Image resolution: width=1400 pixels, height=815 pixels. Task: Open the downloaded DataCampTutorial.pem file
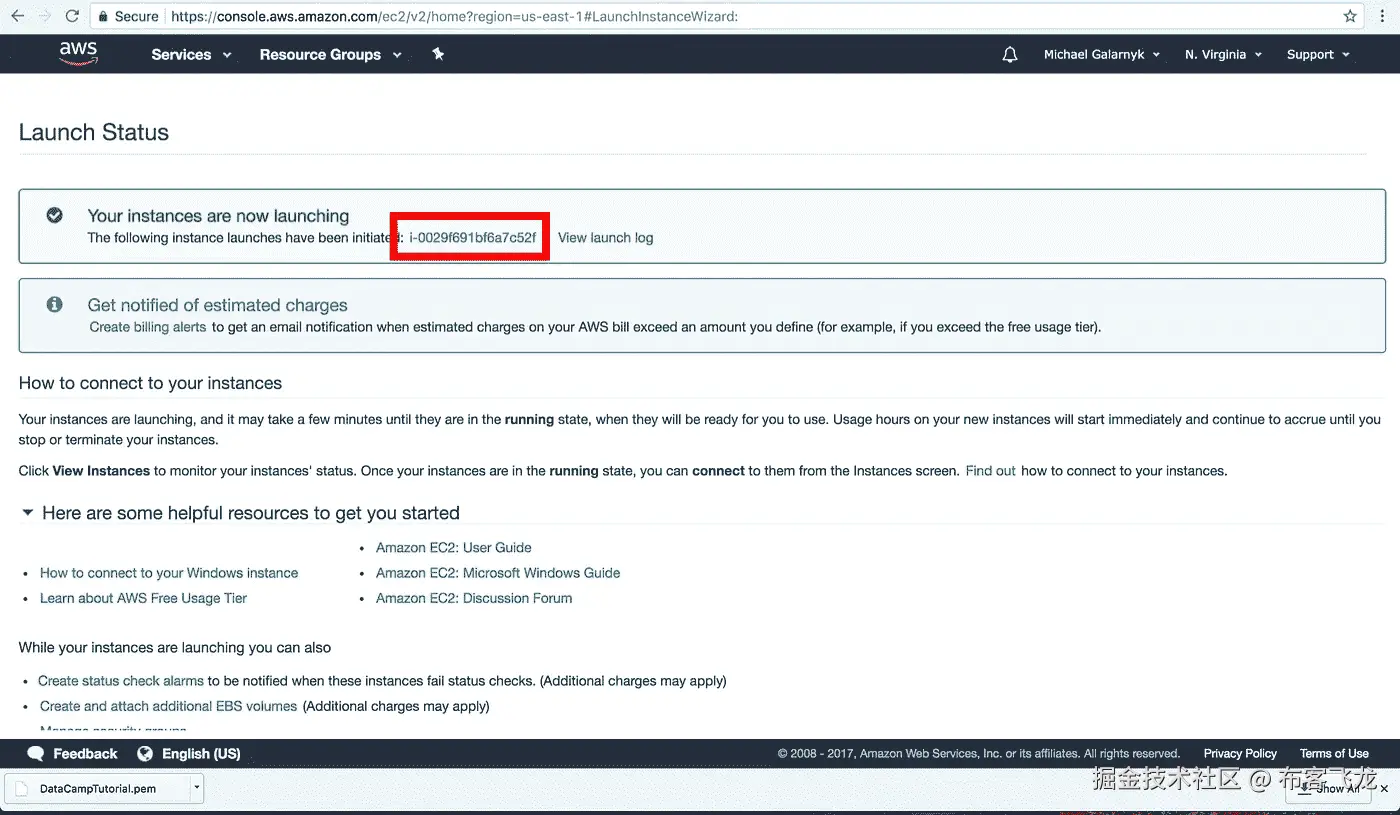(98, 788)
